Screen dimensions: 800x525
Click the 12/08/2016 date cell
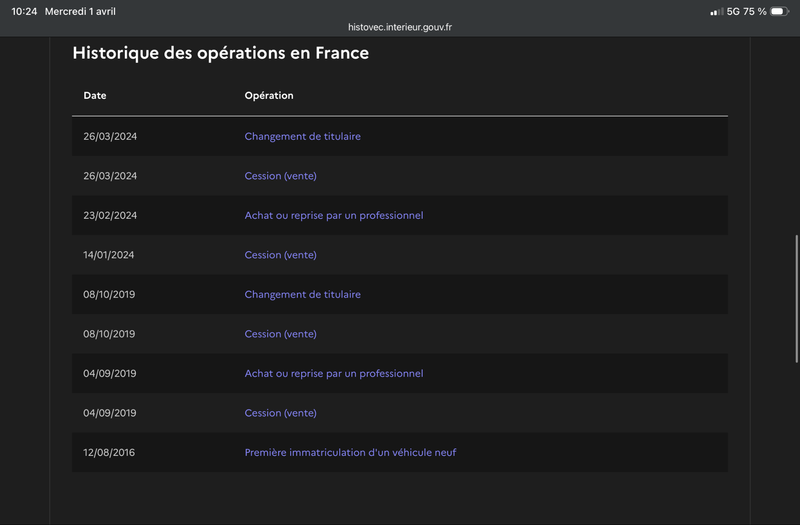pos(109,452)
